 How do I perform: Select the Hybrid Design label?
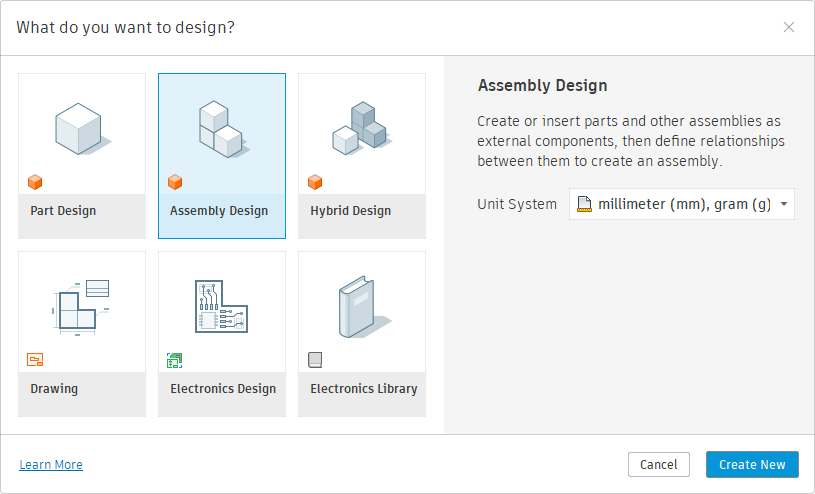pos(350,211)
